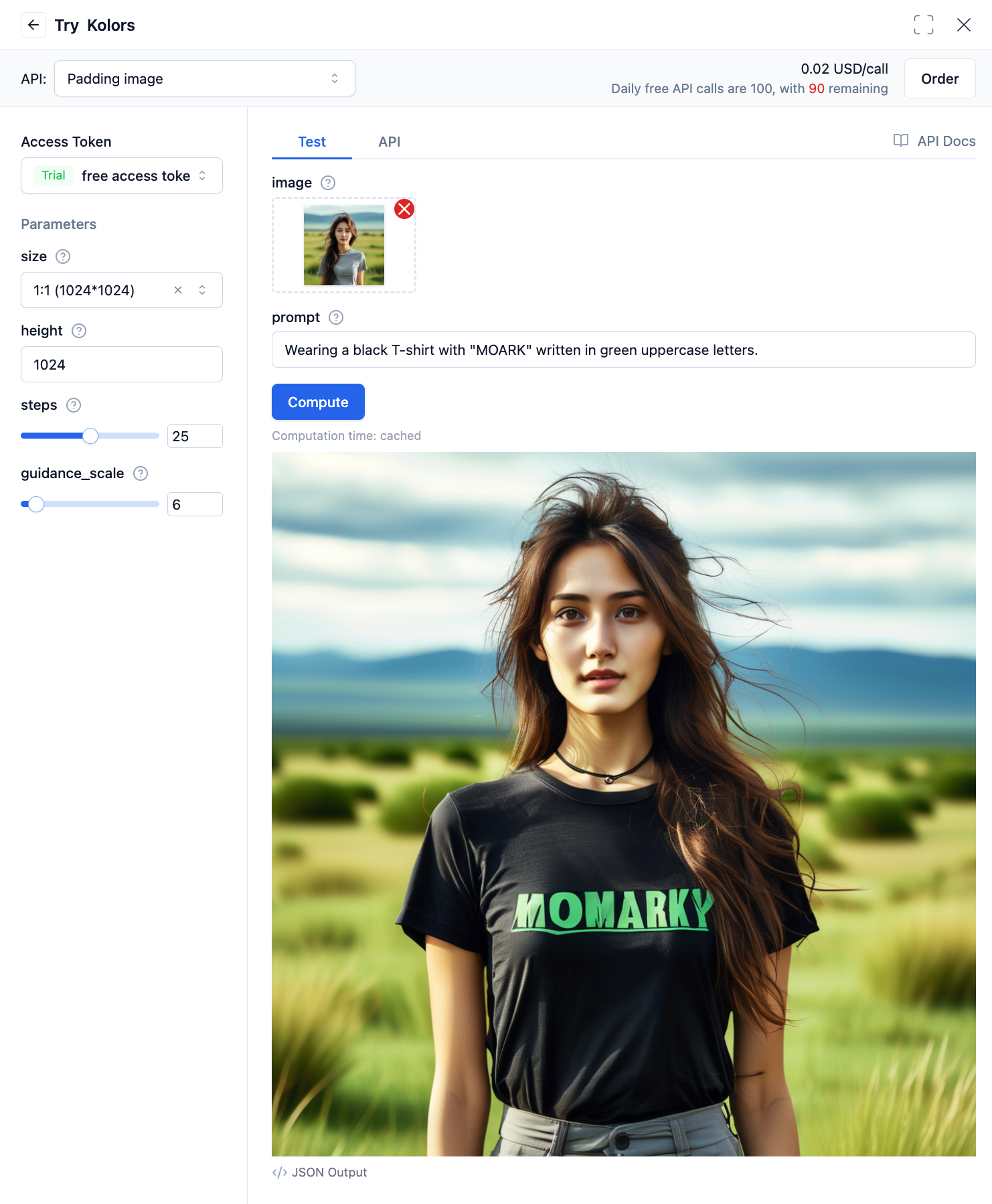Click the help icon next to prompt
992x1204 pixels.
[x=336, y=317]
